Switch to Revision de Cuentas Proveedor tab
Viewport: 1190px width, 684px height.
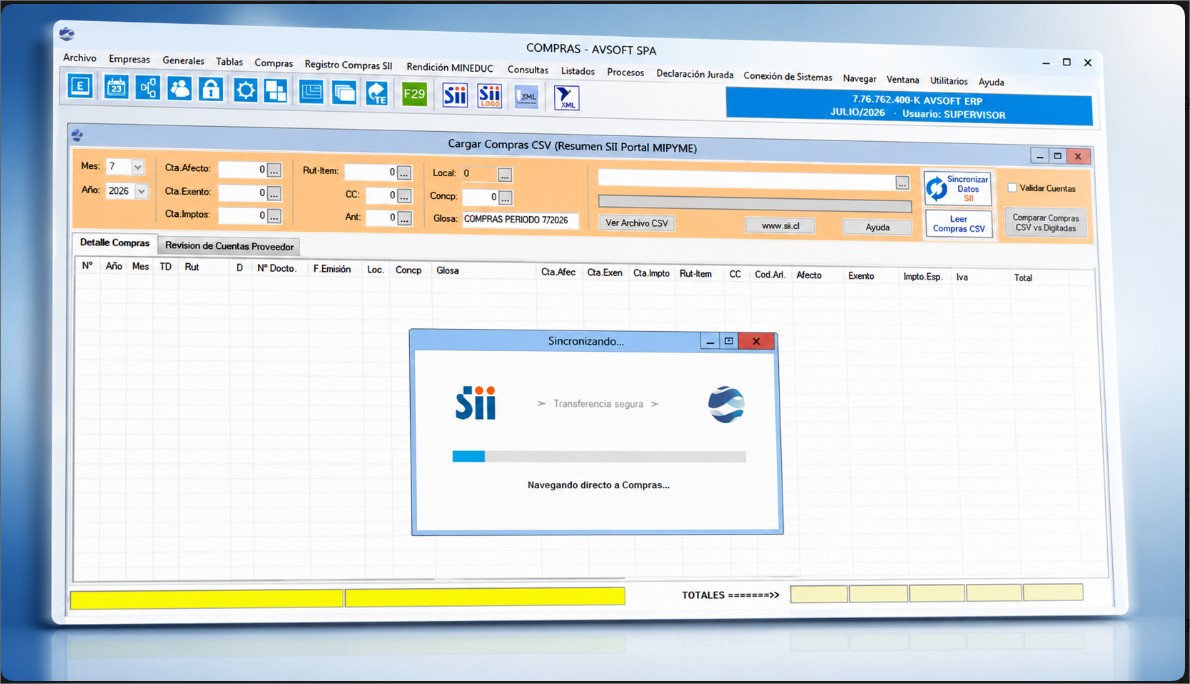pos(229,246)
